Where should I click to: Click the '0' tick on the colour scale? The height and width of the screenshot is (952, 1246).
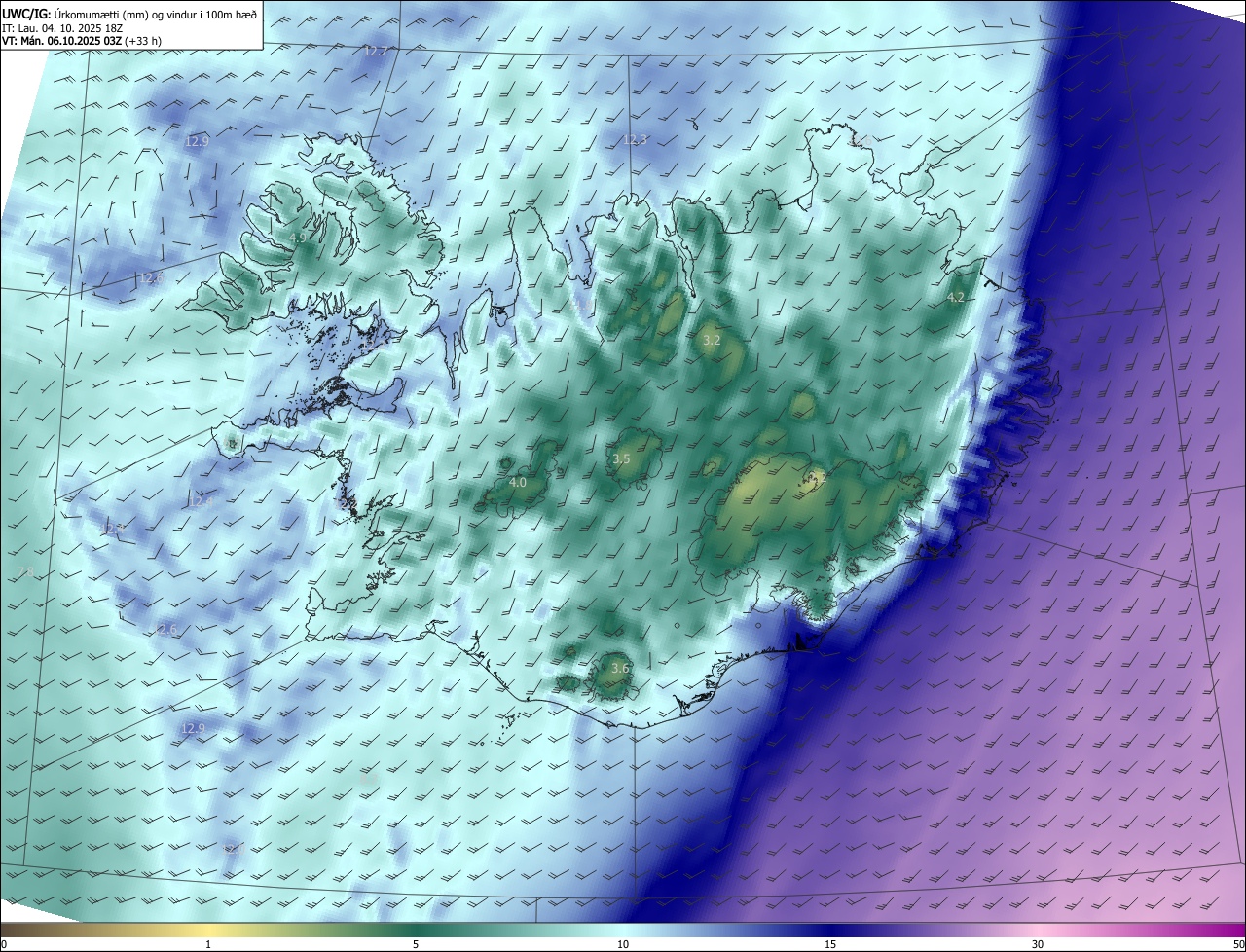(4, 944)
